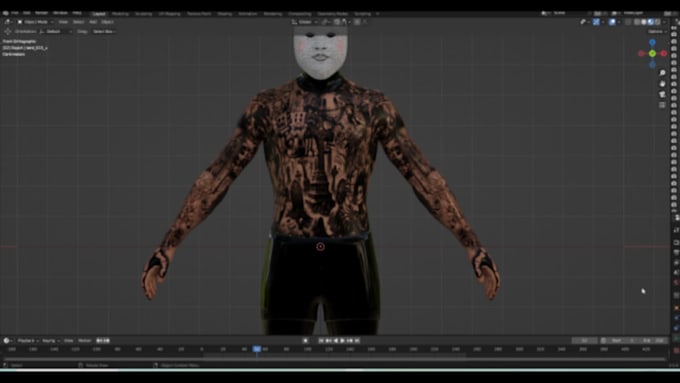
Task: Click the red X axis on navigation gizmo
Action: click(664, 53)
